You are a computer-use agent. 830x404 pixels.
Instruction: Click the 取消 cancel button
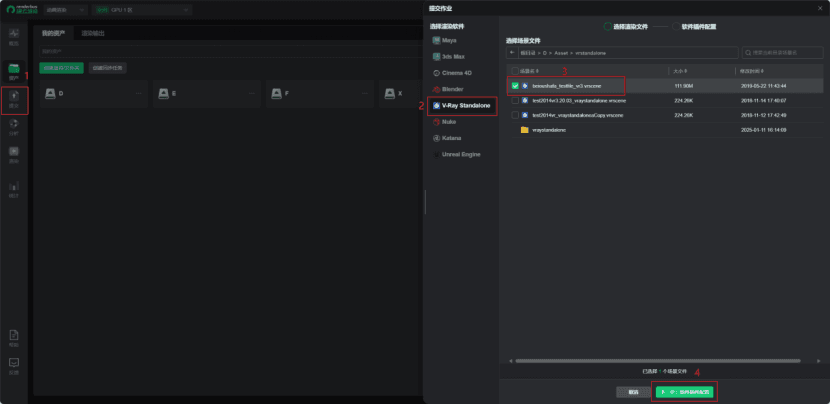coord(633,392)
